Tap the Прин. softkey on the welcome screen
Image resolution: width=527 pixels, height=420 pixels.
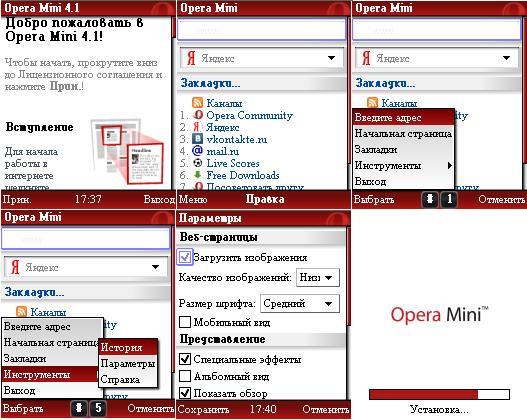point(16,199)
